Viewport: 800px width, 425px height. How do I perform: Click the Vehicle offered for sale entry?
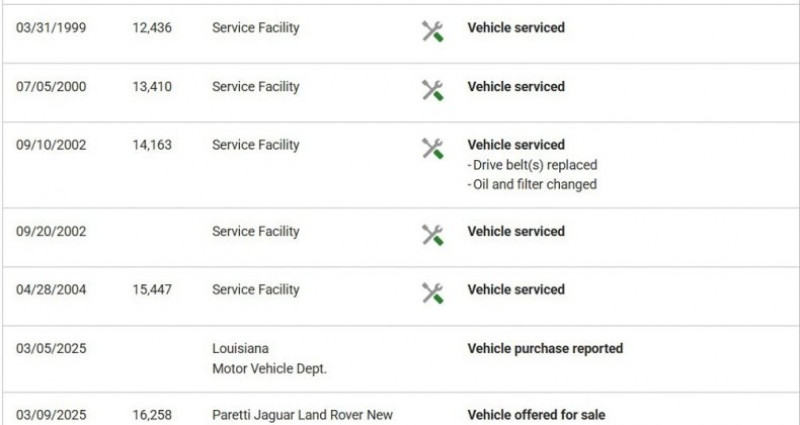point(536,415)
